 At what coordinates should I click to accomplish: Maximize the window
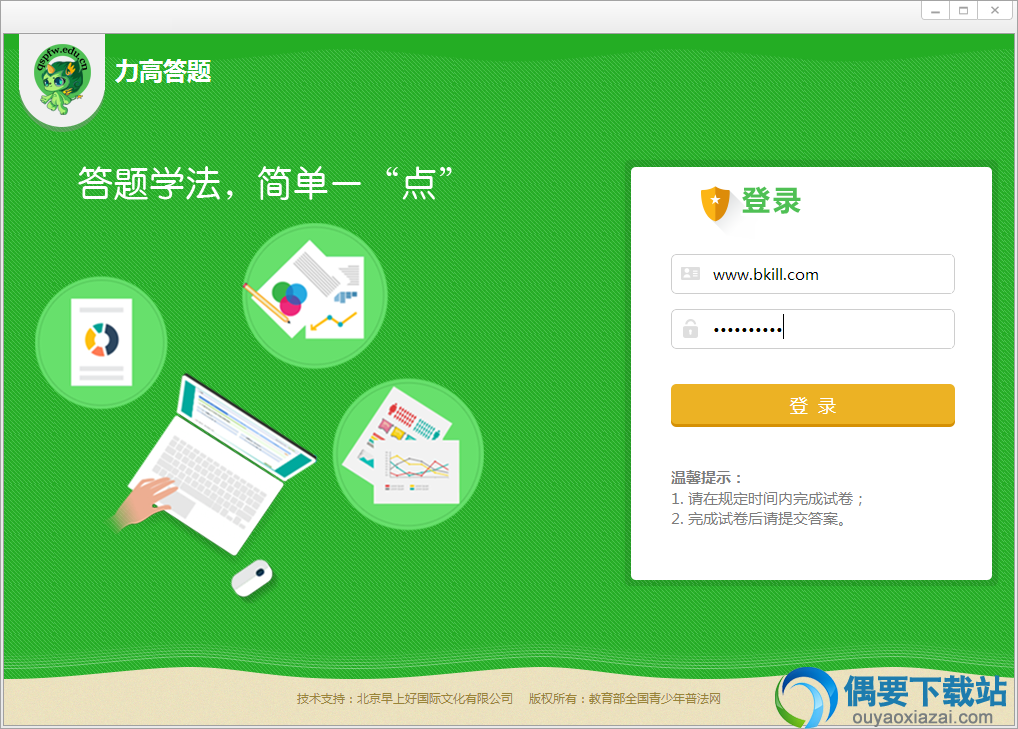(x=963, y=10)
